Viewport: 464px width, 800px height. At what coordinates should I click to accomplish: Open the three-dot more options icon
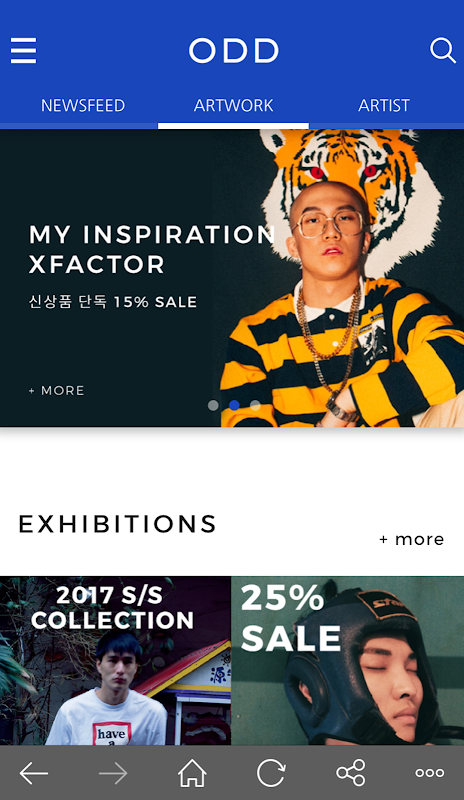[429, 773]
